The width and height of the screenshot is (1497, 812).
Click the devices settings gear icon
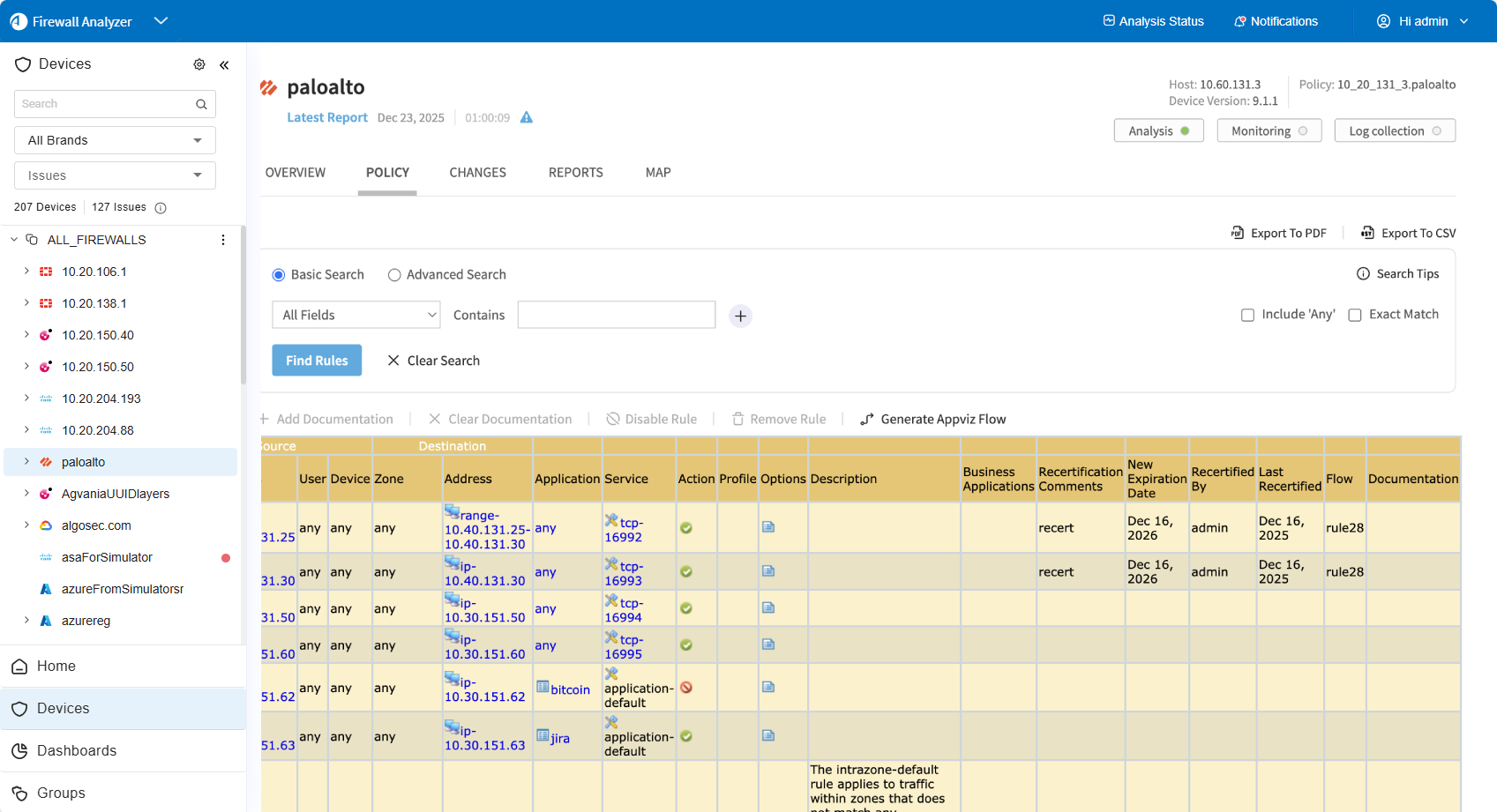199,64
